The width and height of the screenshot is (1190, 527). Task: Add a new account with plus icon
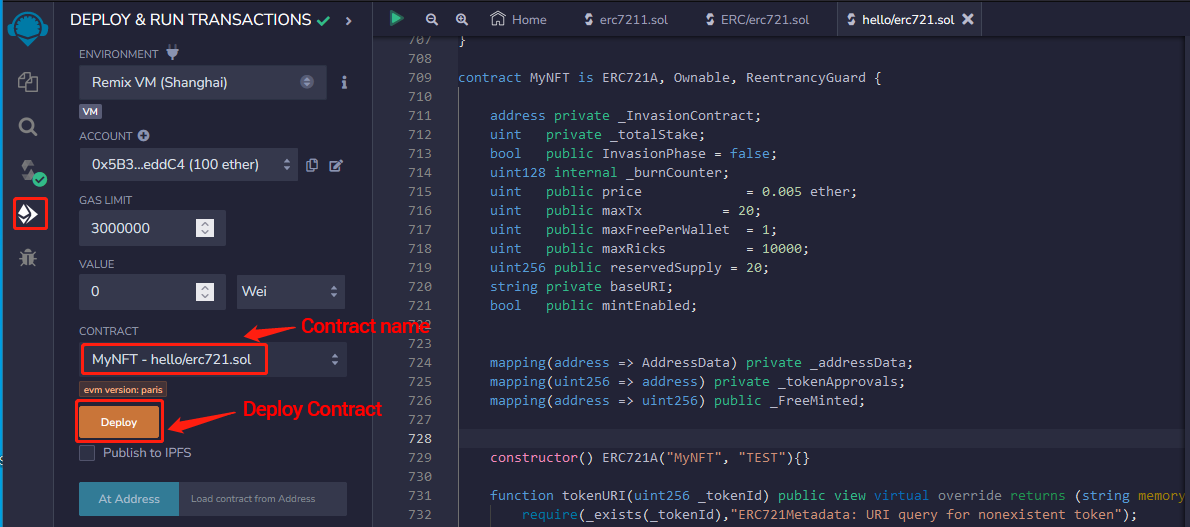(143, 136)
